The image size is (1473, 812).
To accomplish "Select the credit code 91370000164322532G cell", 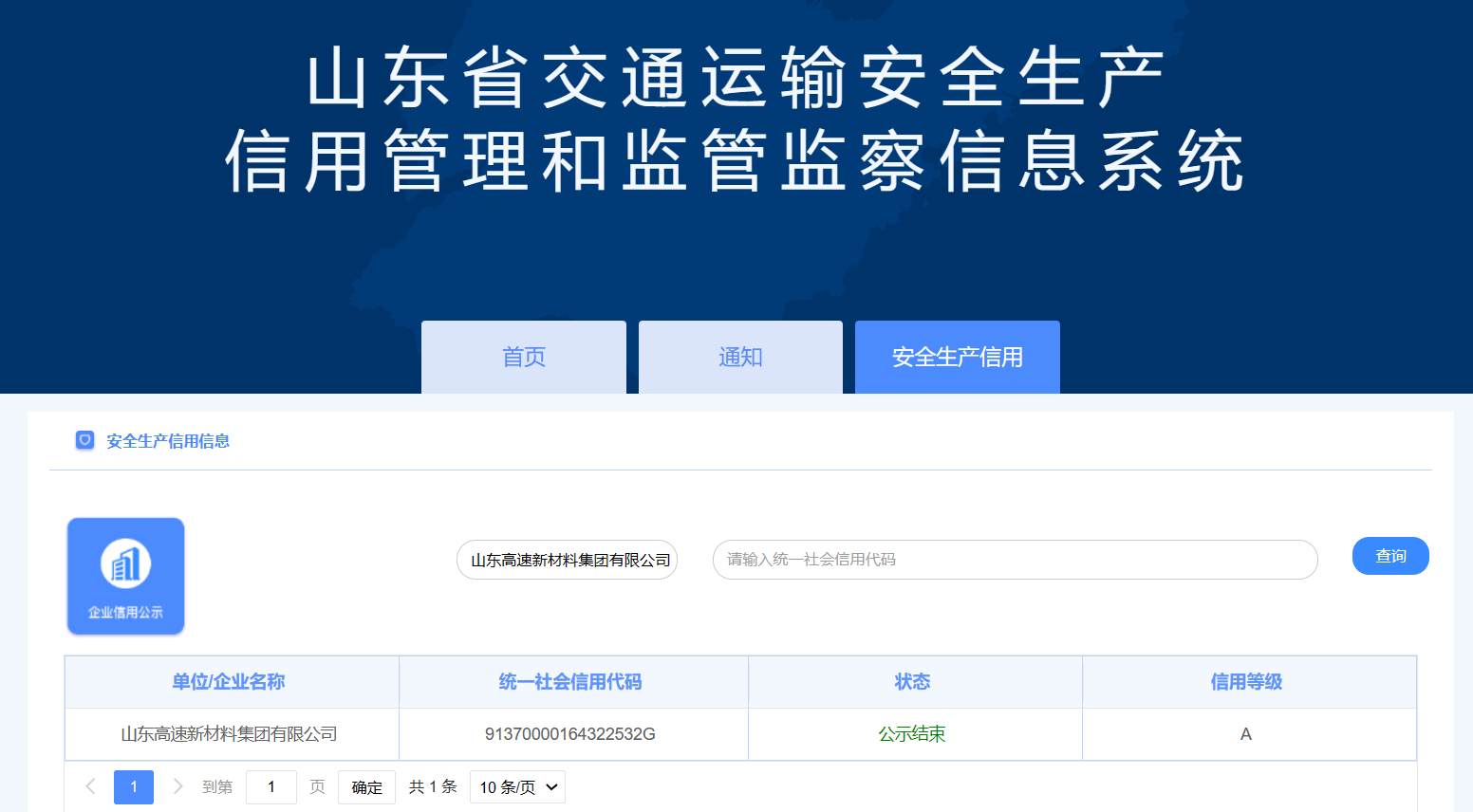I will pos(570,734).
